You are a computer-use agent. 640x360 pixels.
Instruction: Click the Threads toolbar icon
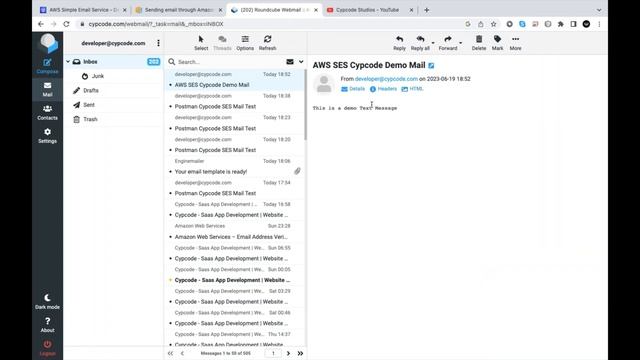[x=222, y=43]
